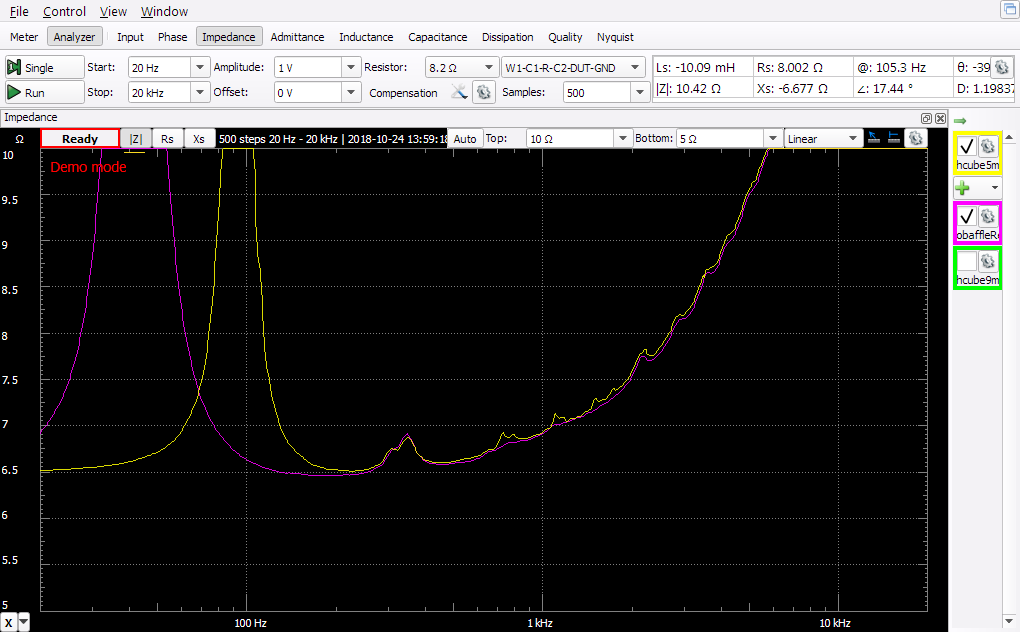Toggle the Rs trace display
The height and width of the screenshot is (632, 1020).
click(167, 139)
